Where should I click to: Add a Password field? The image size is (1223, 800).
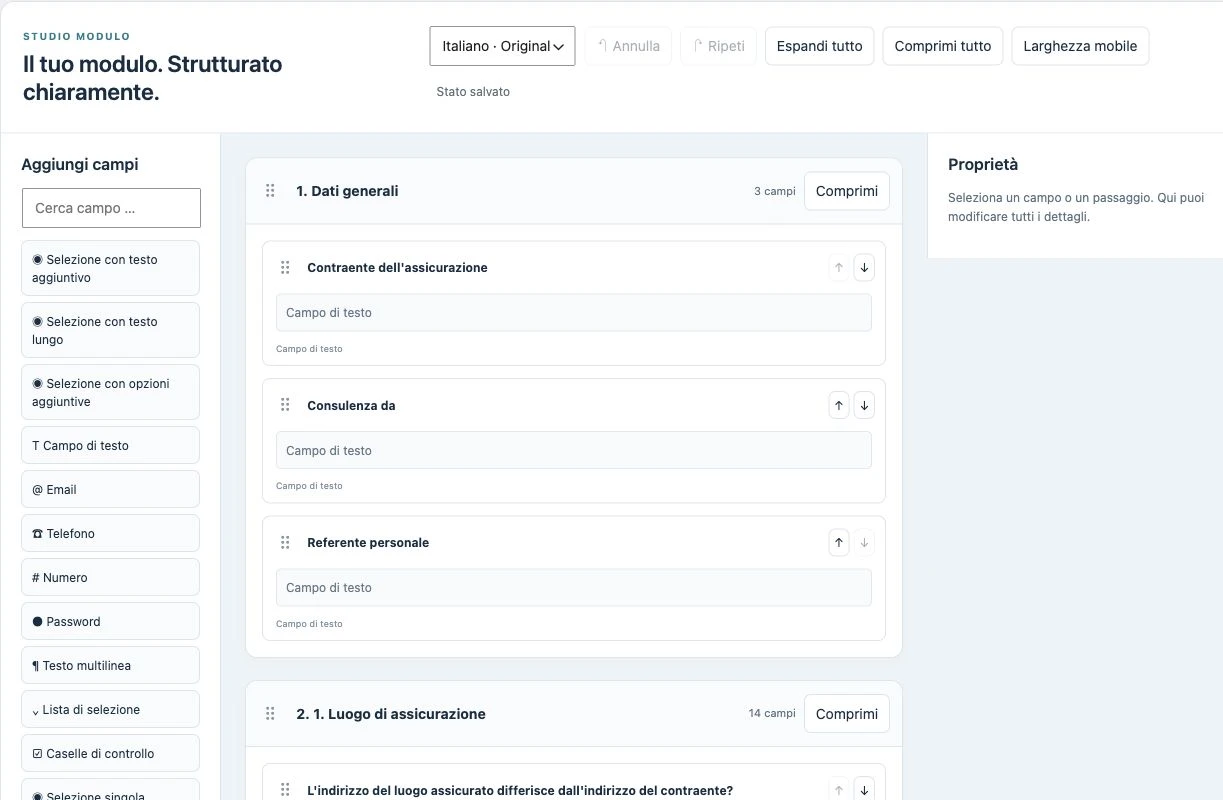pyautogui.click(x=110, y=622)
